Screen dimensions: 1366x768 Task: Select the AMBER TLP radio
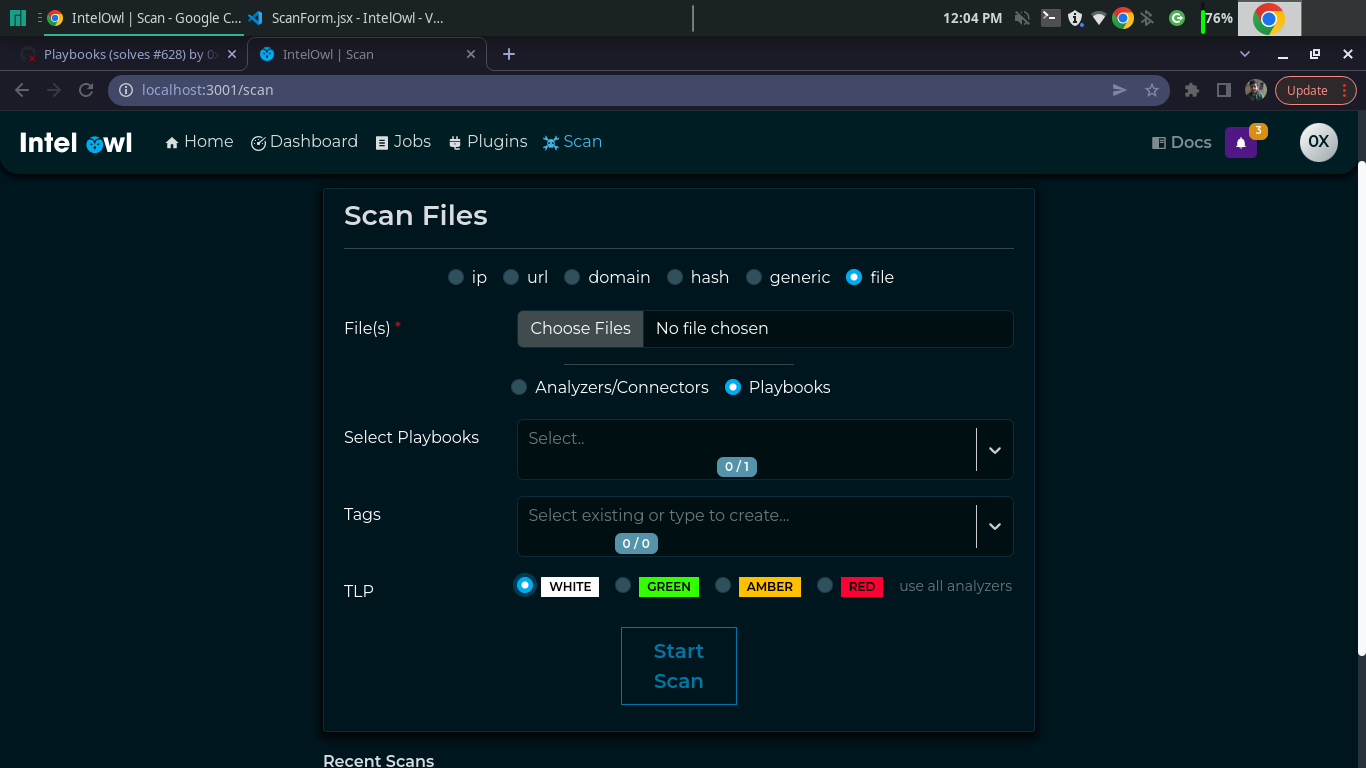click(723, 585)
